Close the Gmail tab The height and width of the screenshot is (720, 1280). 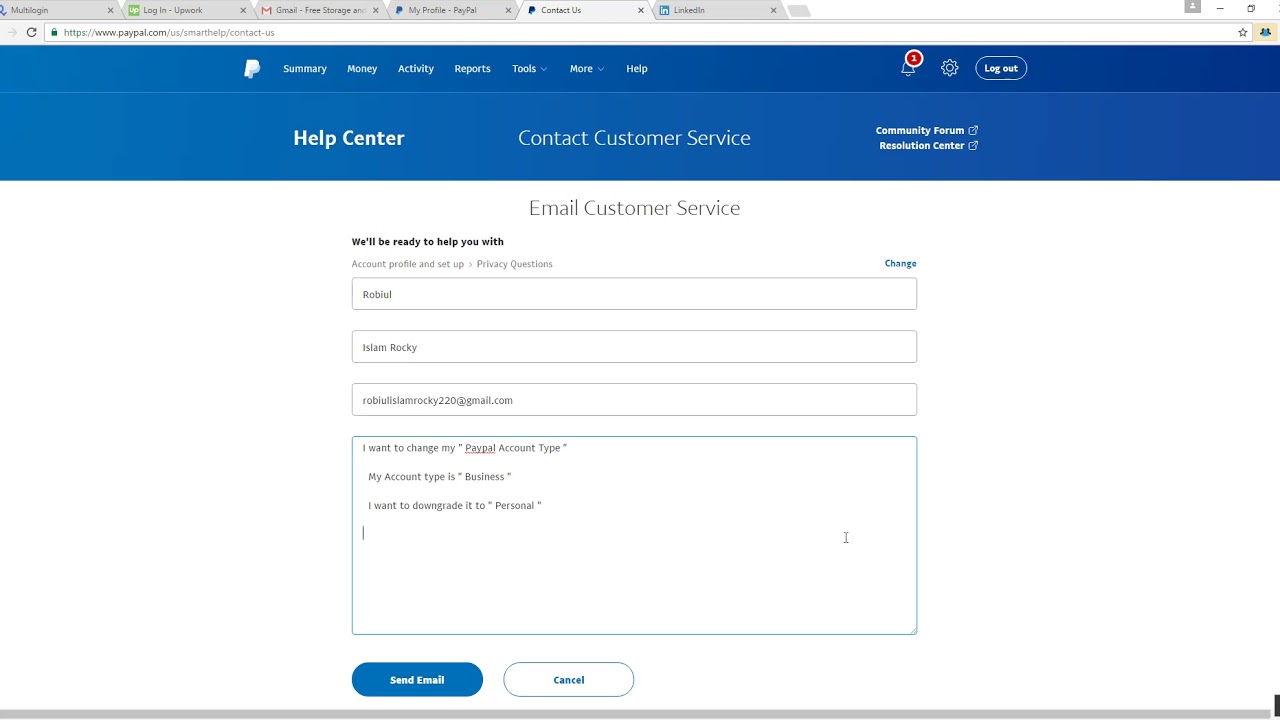(x=376, y=10)
